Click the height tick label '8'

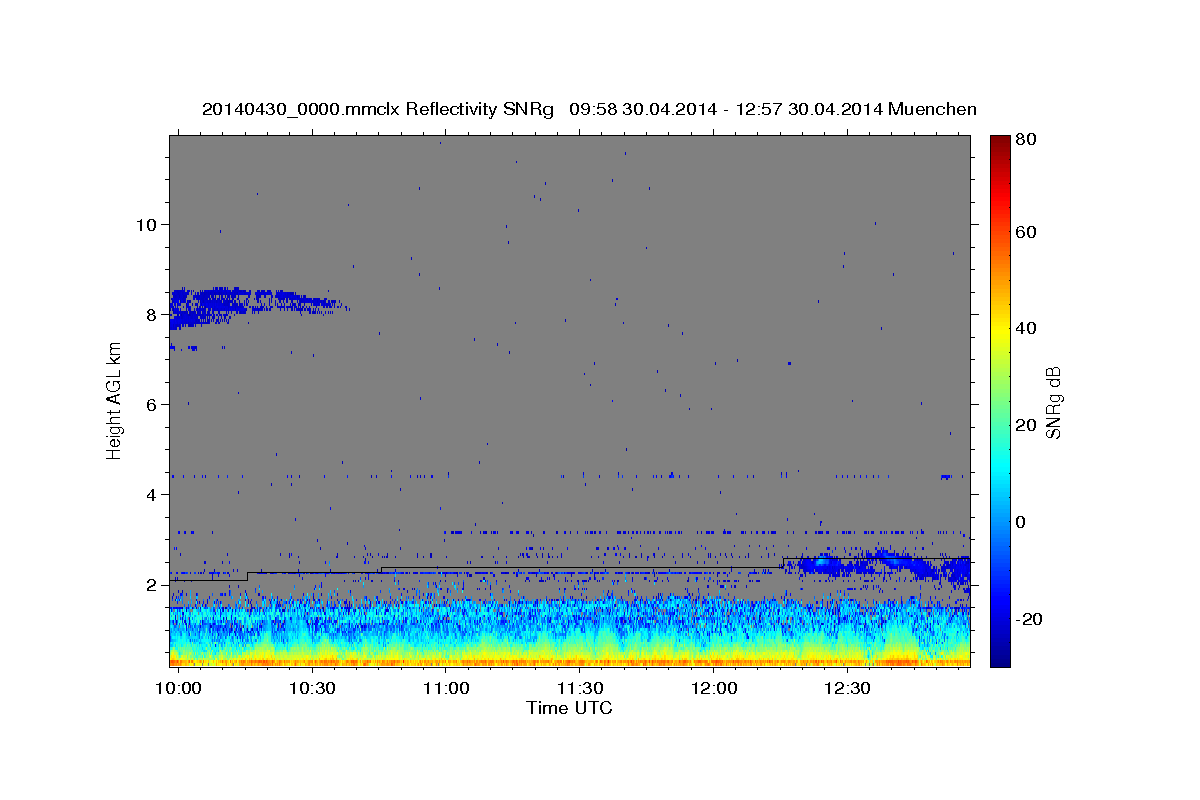tap(150, 314)
